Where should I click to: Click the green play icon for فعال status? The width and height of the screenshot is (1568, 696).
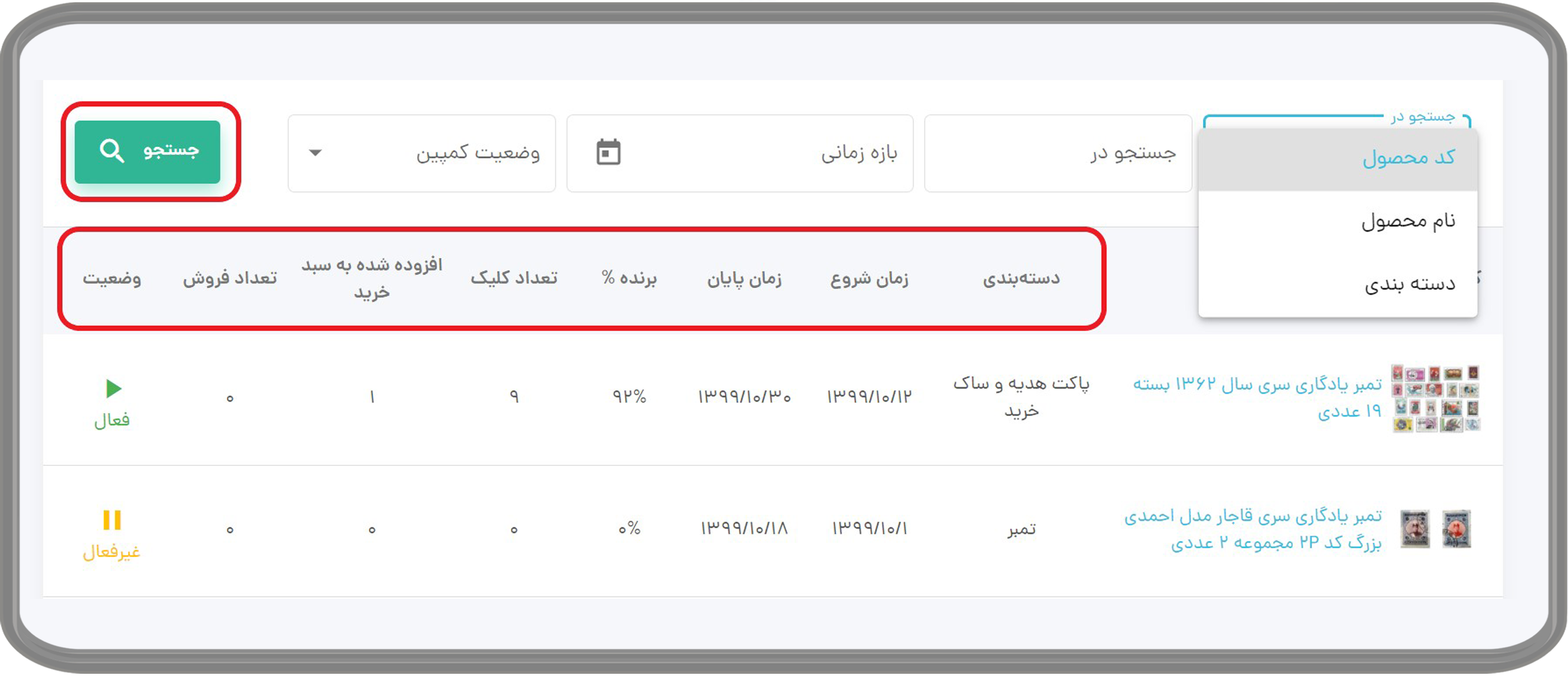(x=113, y=388)
